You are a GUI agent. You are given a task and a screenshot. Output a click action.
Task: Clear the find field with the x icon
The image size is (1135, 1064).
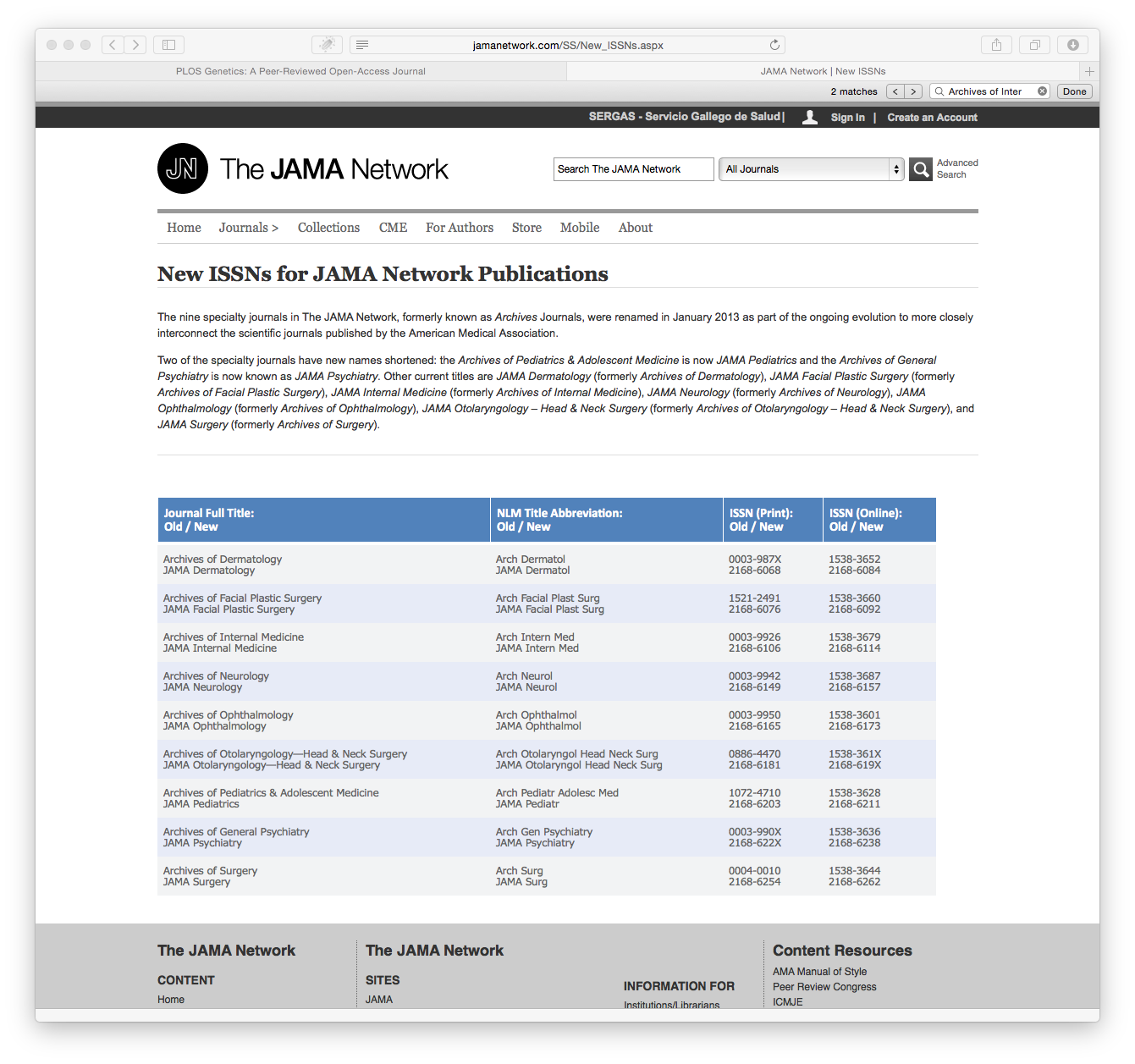coord(1042,91)
